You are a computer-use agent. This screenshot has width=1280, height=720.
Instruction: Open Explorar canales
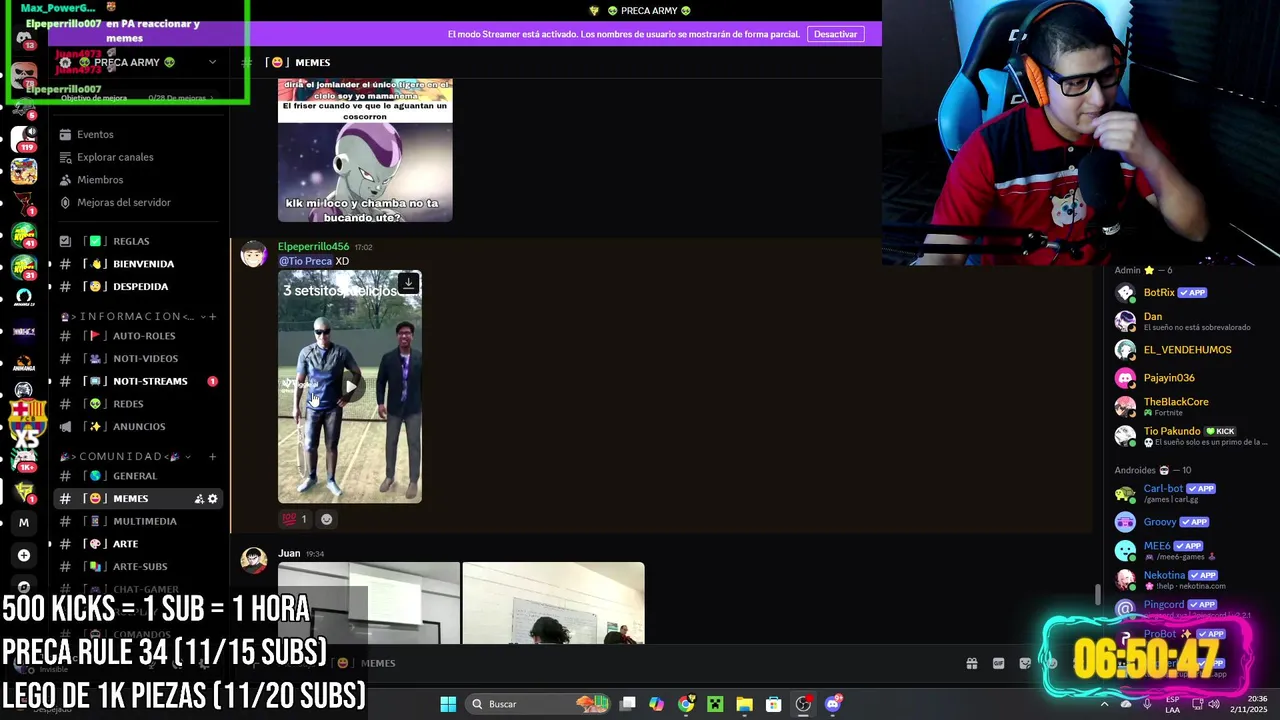click(115, 157)
